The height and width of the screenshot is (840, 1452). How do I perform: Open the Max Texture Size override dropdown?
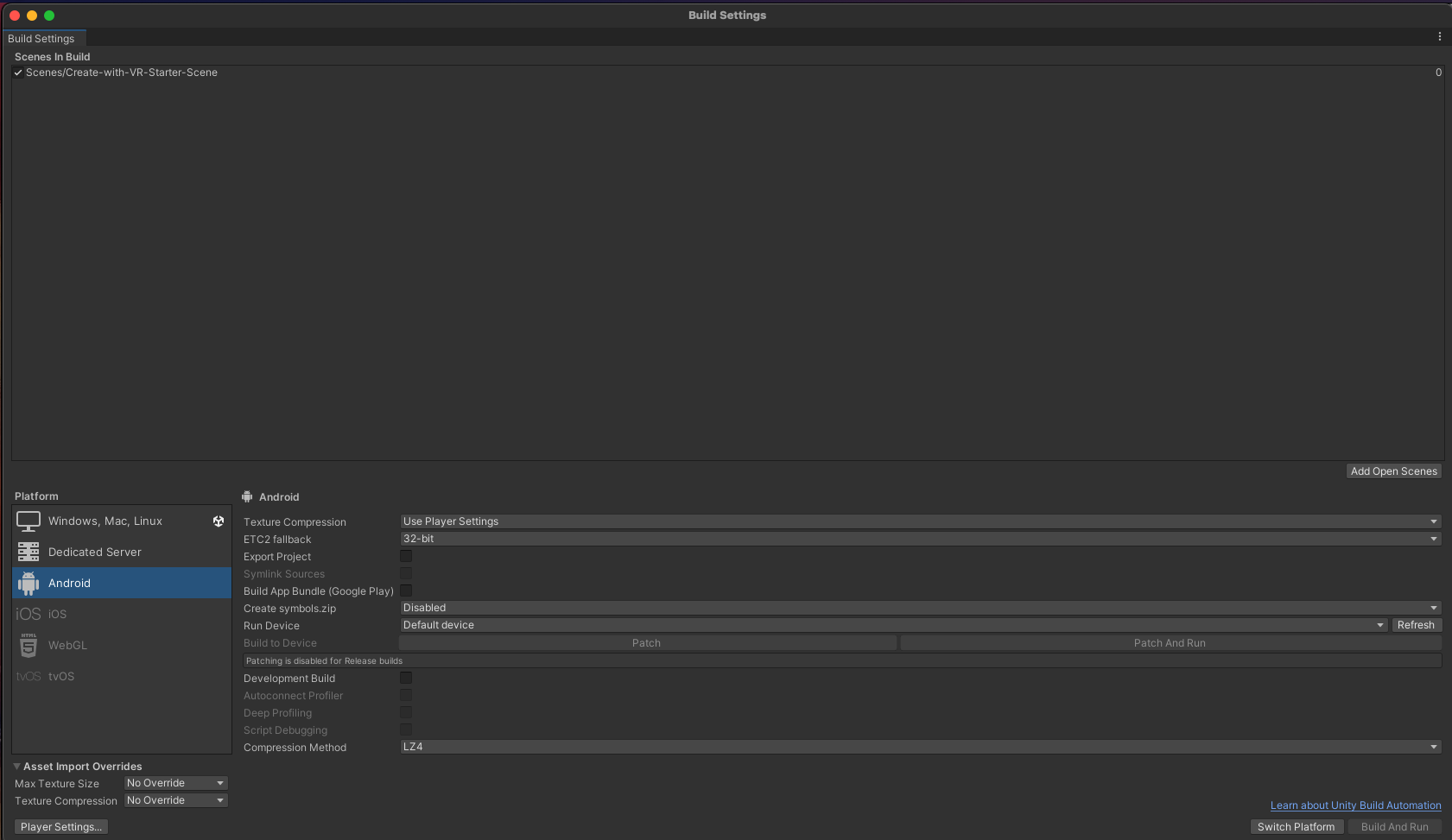176,783
